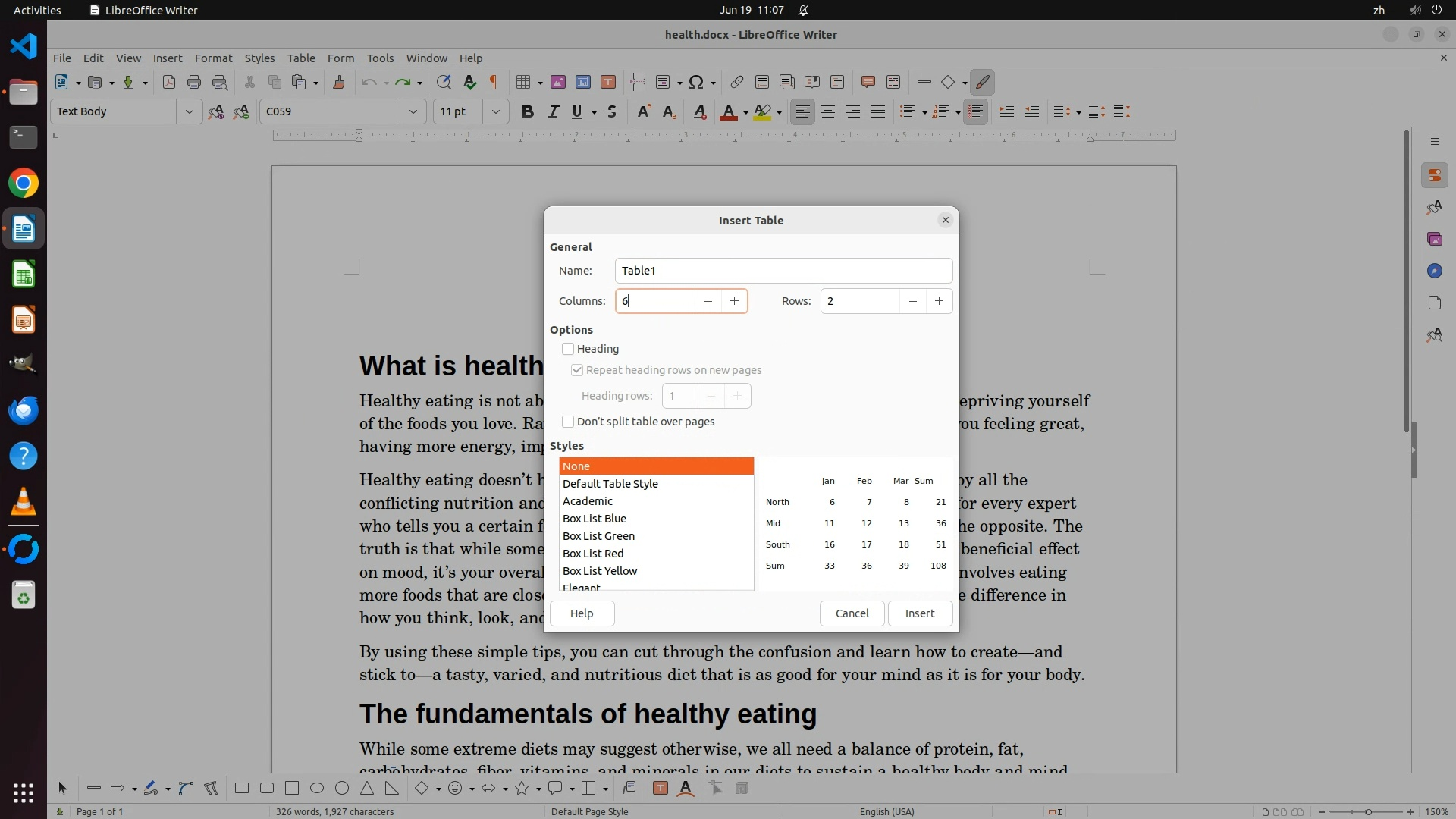Expand the font size dropdown

(496, 111)
